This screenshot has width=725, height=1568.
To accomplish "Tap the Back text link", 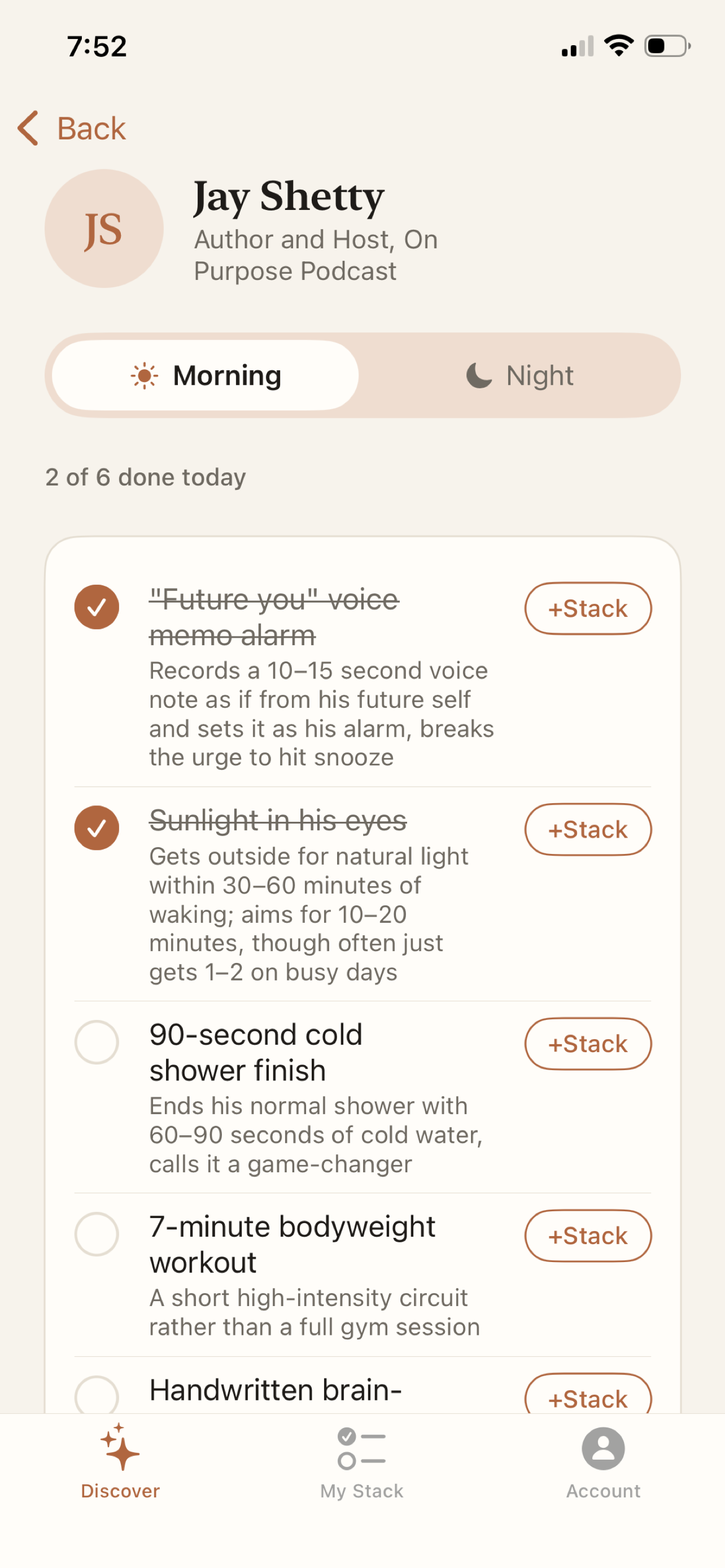I will click(91, 129).
